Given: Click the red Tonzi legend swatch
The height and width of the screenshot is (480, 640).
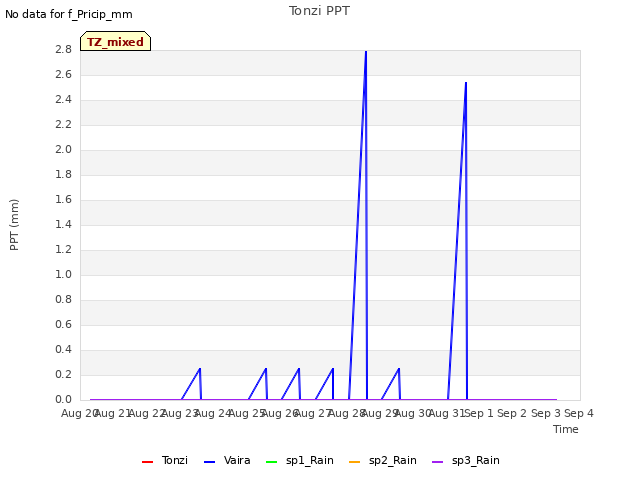Looking at the screenshot, I should coord(147,462).
